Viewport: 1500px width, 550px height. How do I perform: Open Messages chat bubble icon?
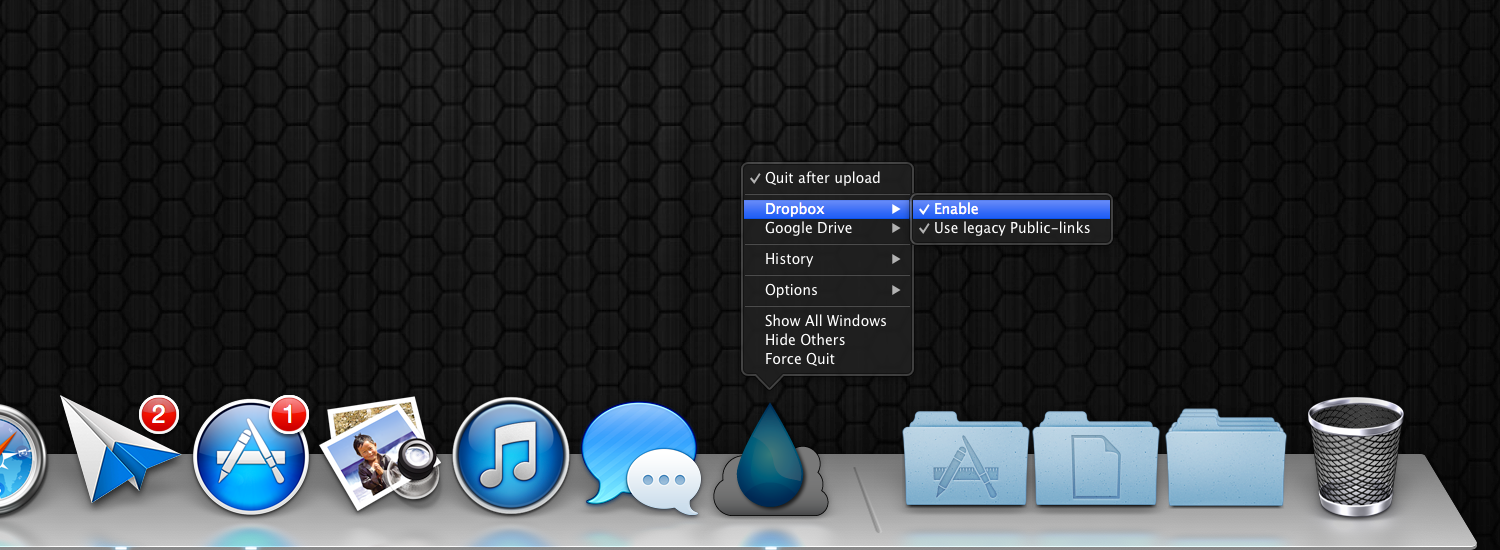(640, 458)
